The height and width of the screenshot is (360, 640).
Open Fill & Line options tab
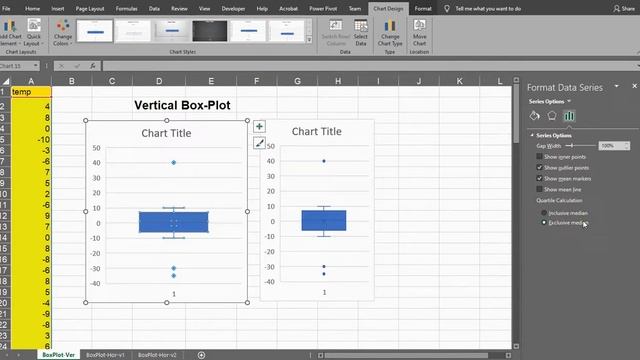point(534,116)
